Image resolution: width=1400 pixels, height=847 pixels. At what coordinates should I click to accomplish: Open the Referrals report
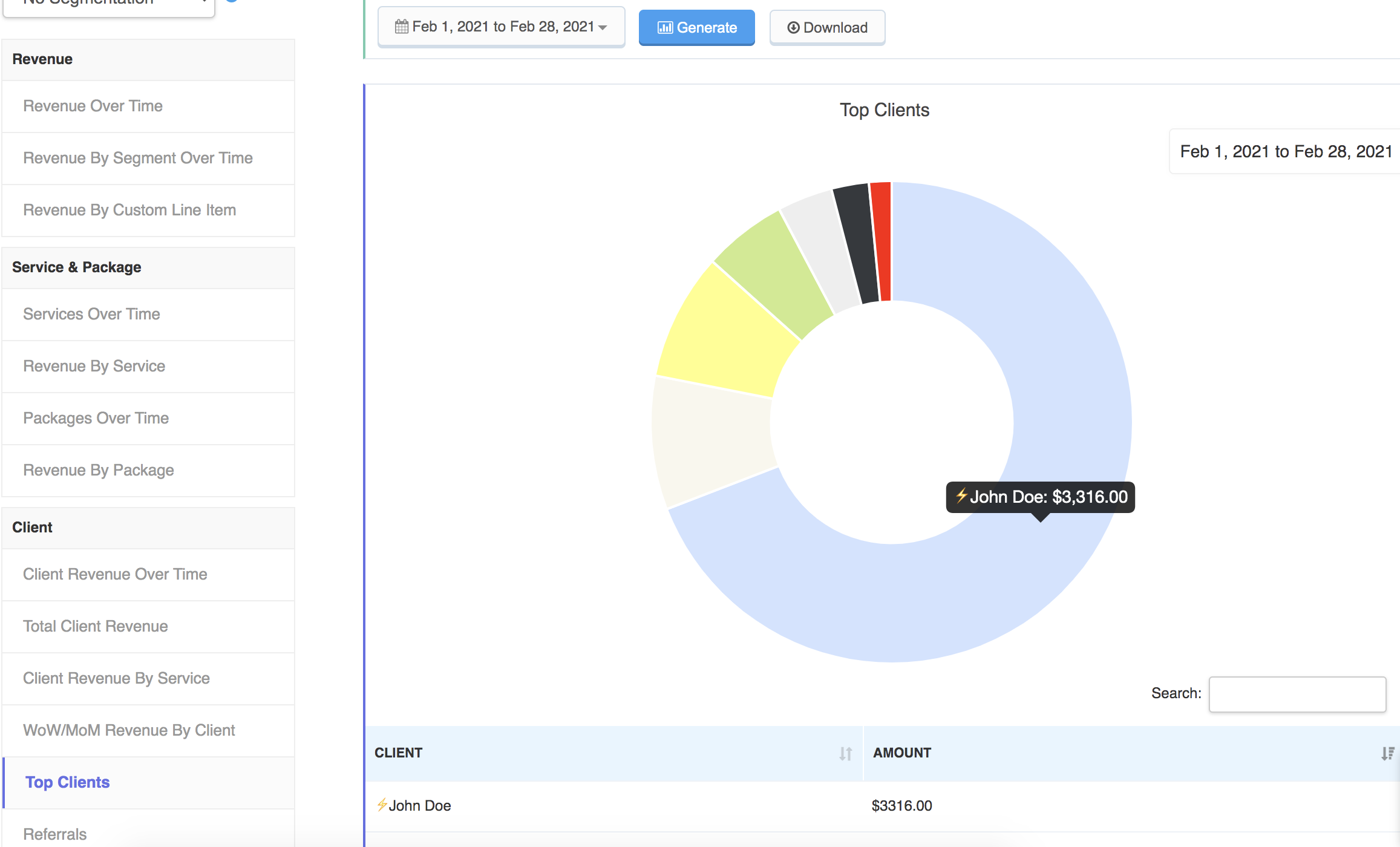click(x=54, y=834)
